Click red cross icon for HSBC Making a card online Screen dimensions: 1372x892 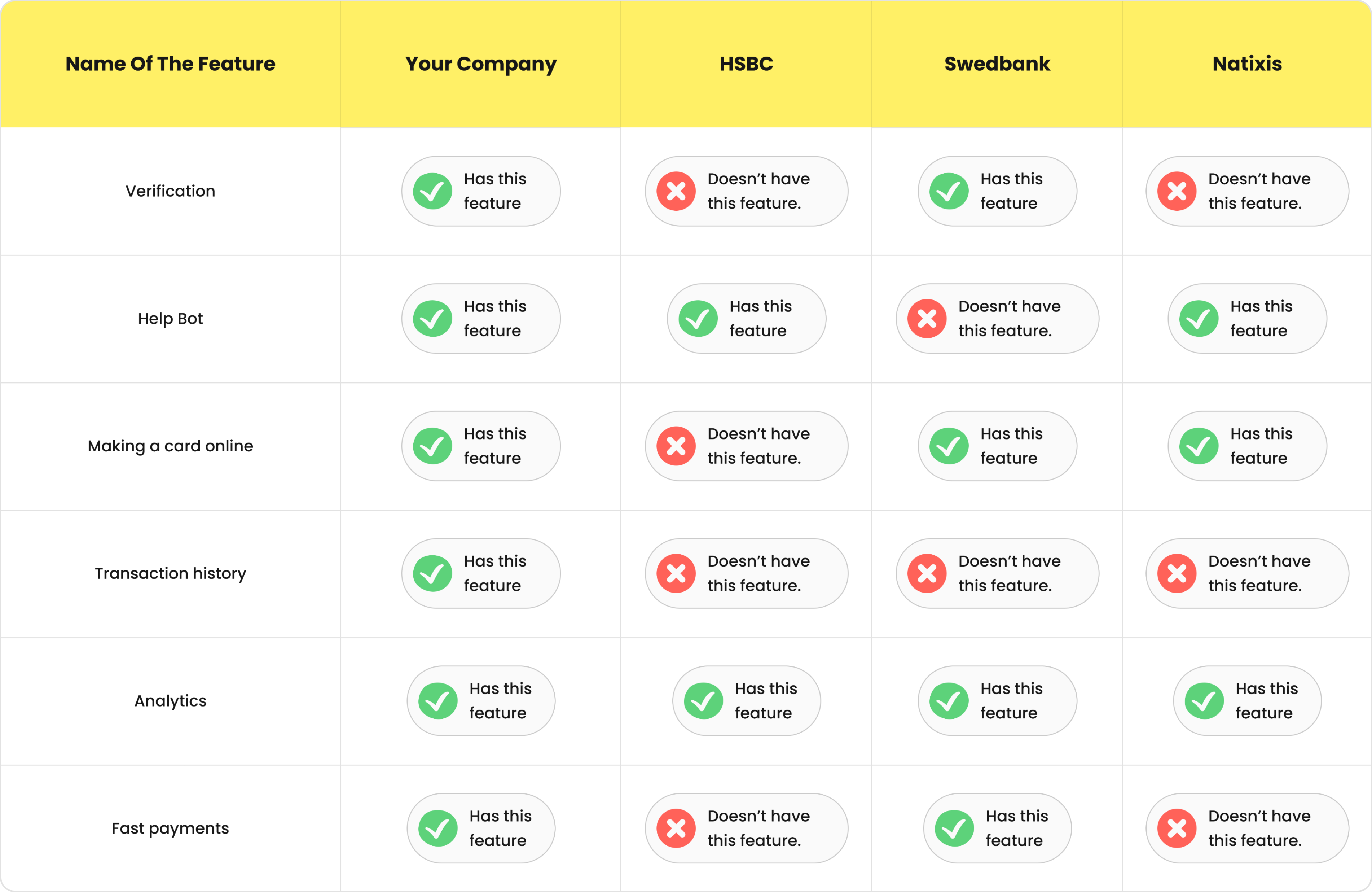[x=676, y=446]
